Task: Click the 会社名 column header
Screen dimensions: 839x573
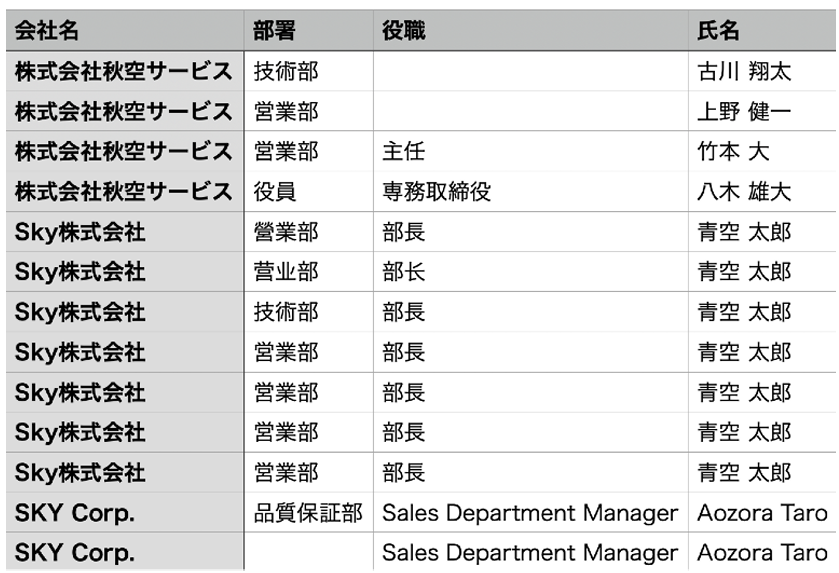Action: (x=125, y=30)
